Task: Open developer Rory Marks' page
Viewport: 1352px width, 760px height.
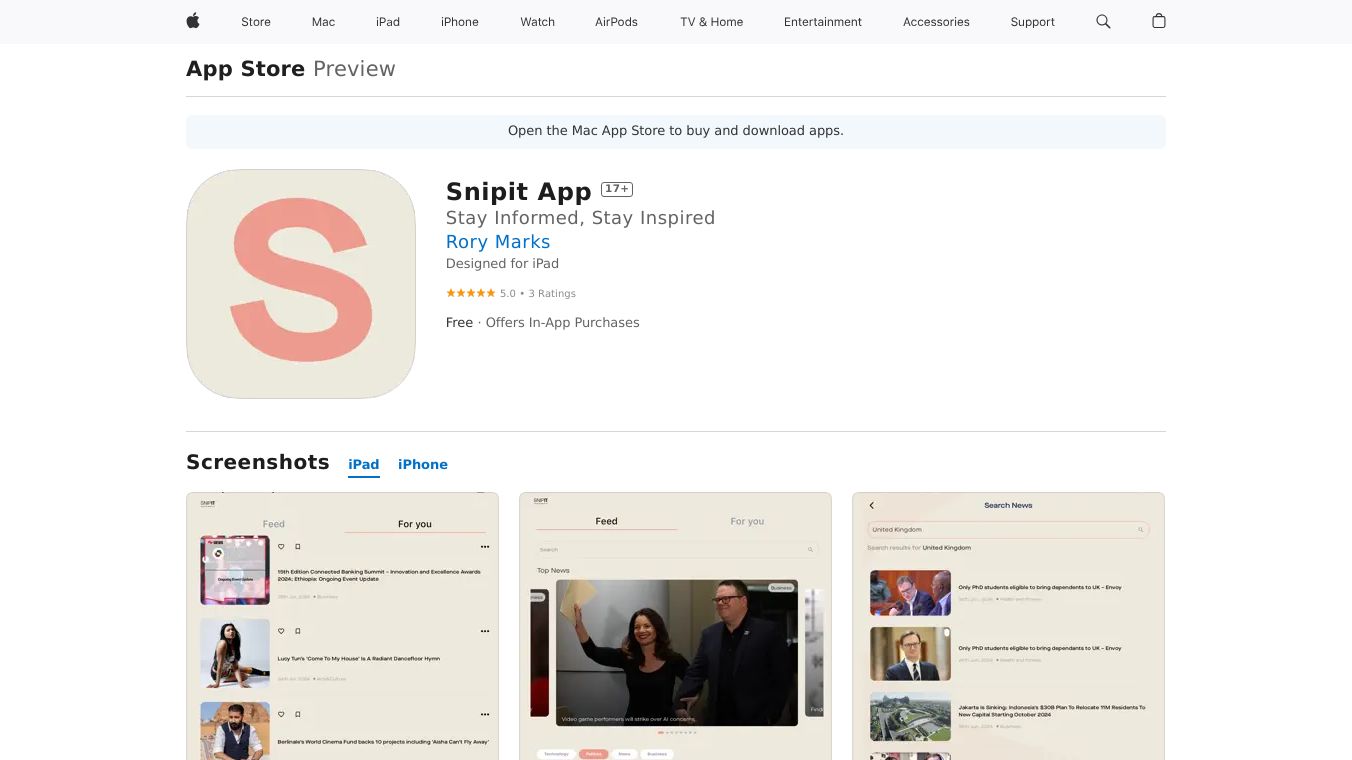Action: click(x=498, y=242)
